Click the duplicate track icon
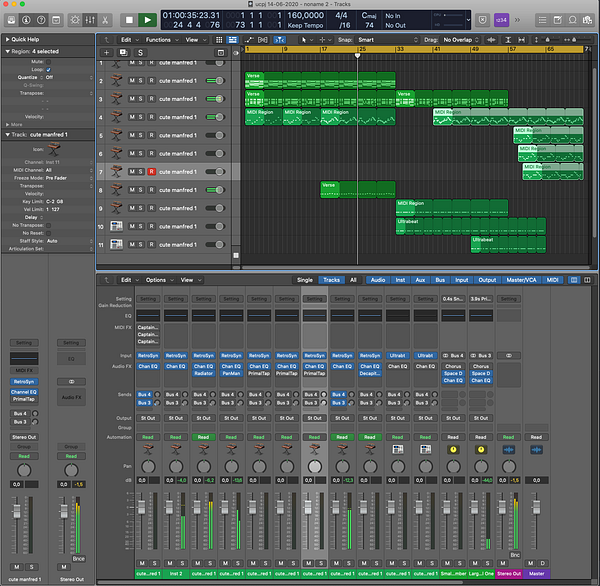The width and height of the screenshot is (600, 586). coord(122,52)
